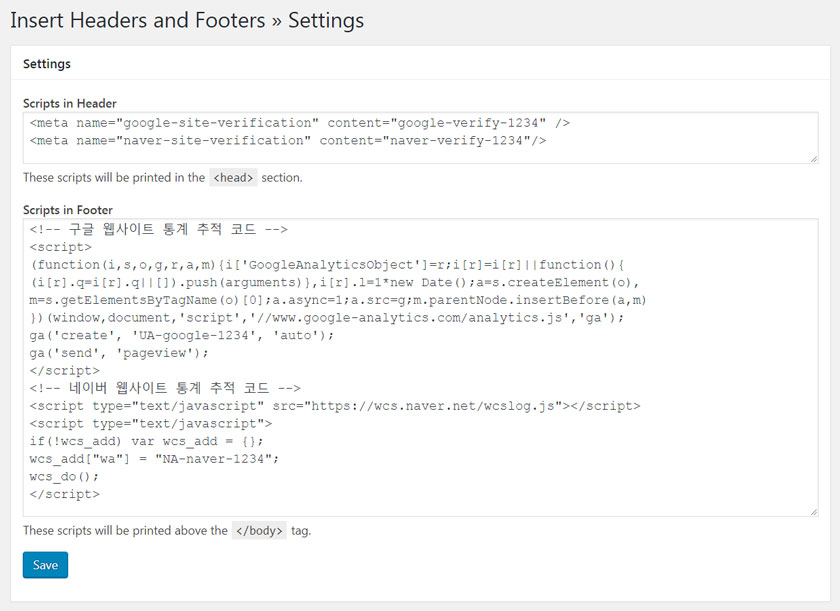Click the 'if(!wcs_add) var wcs_add' line
Screen dimensions: 840x611
point(146,441)
